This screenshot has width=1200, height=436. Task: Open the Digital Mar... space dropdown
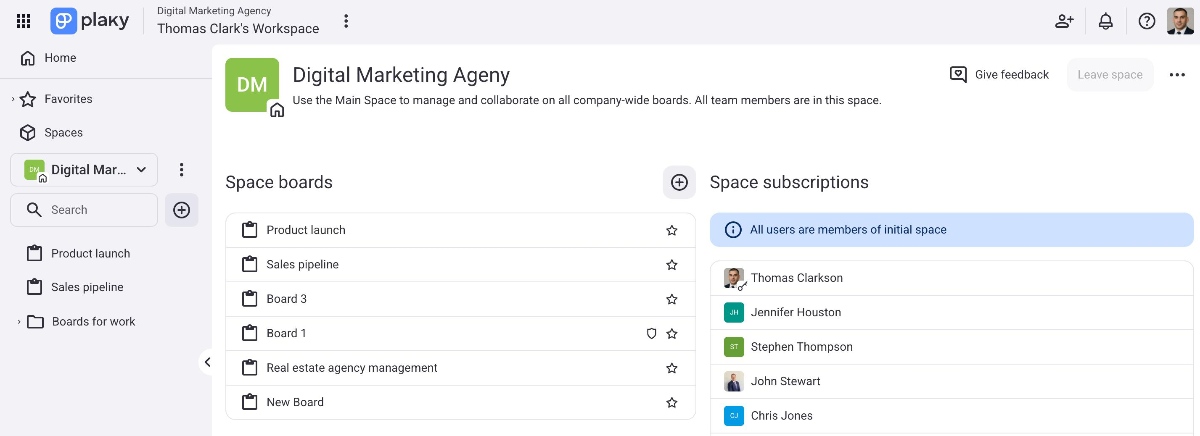click(85, 170)
